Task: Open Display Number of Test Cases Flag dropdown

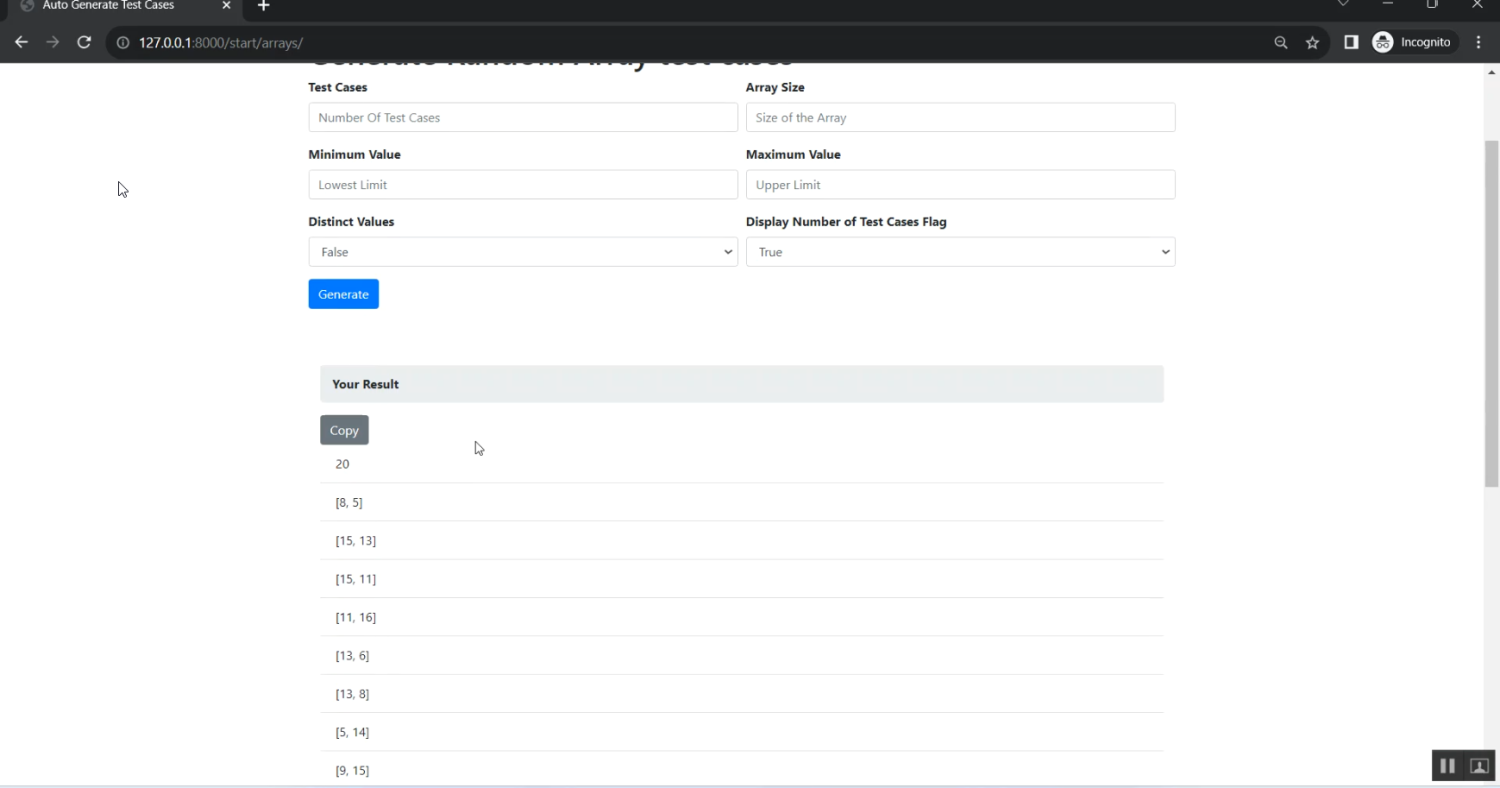Action: coord(960,252)
